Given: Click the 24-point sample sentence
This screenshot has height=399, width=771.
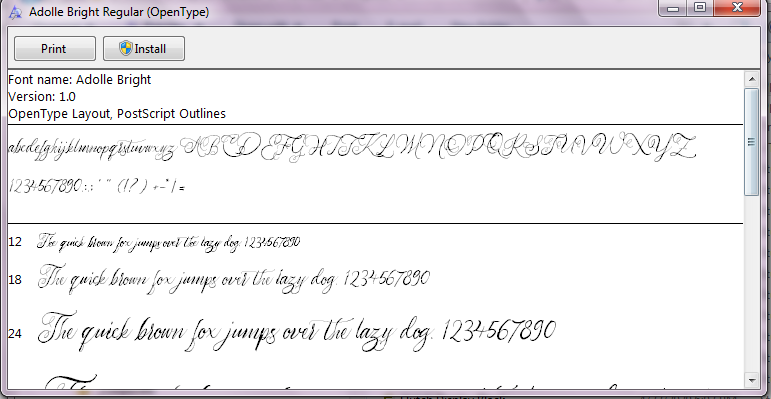Looking at the screenshot, I should (297, 332).
